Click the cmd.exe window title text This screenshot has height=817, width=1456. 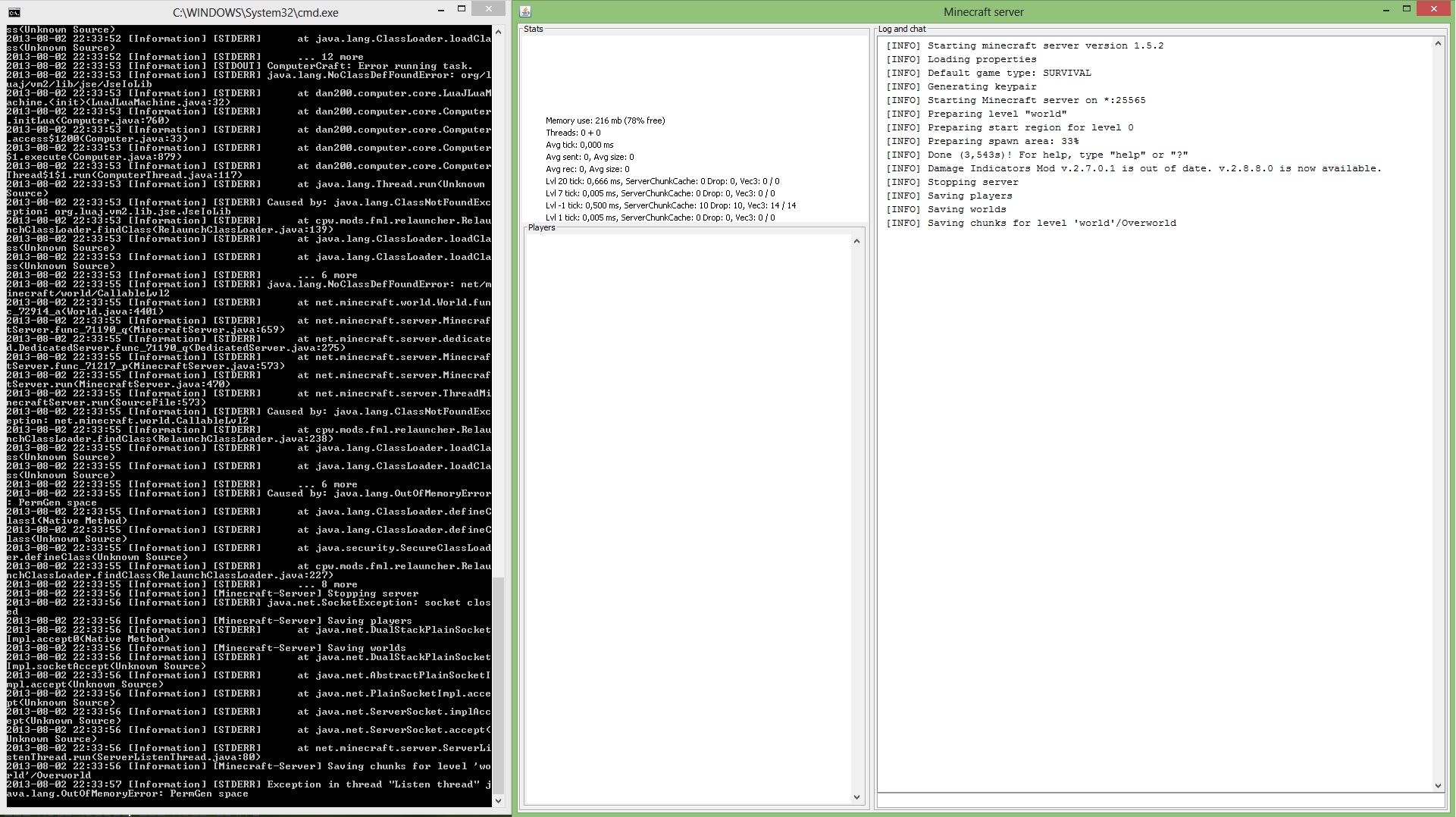tap(255, 13)
